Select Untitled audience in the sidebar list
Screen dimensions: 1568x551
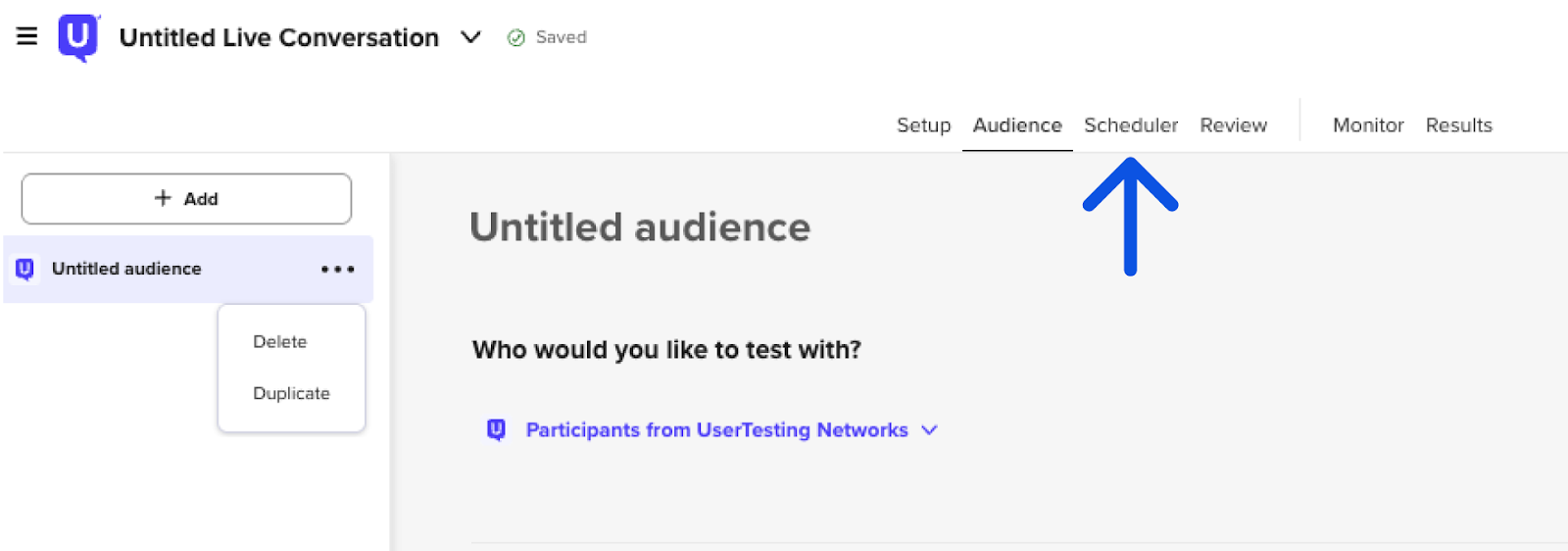point(127,269)
